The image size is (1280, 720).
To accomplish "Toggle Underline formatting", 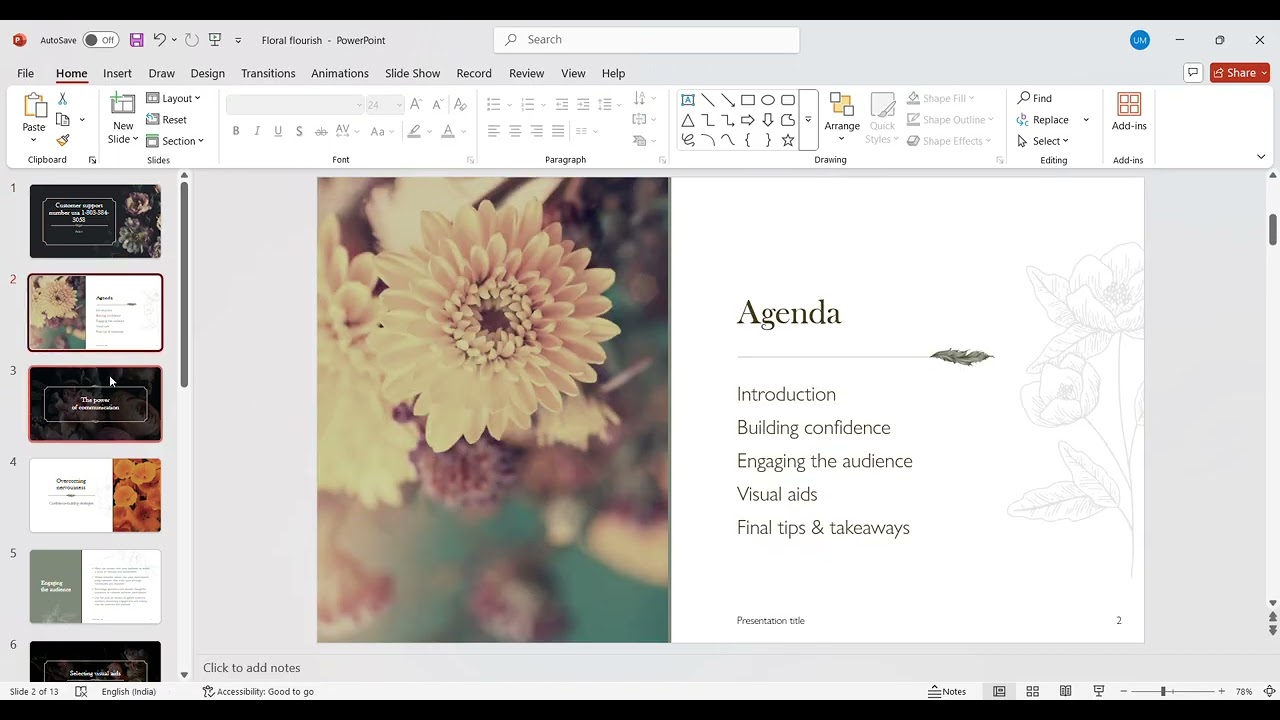I will (x=278, y=131).
